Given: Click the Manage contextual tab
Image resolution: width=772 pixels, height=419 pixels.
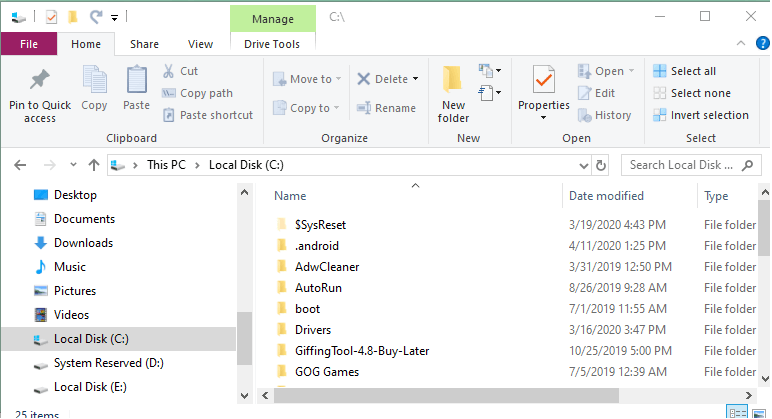Looking at the screenshot, I should 273,19.
